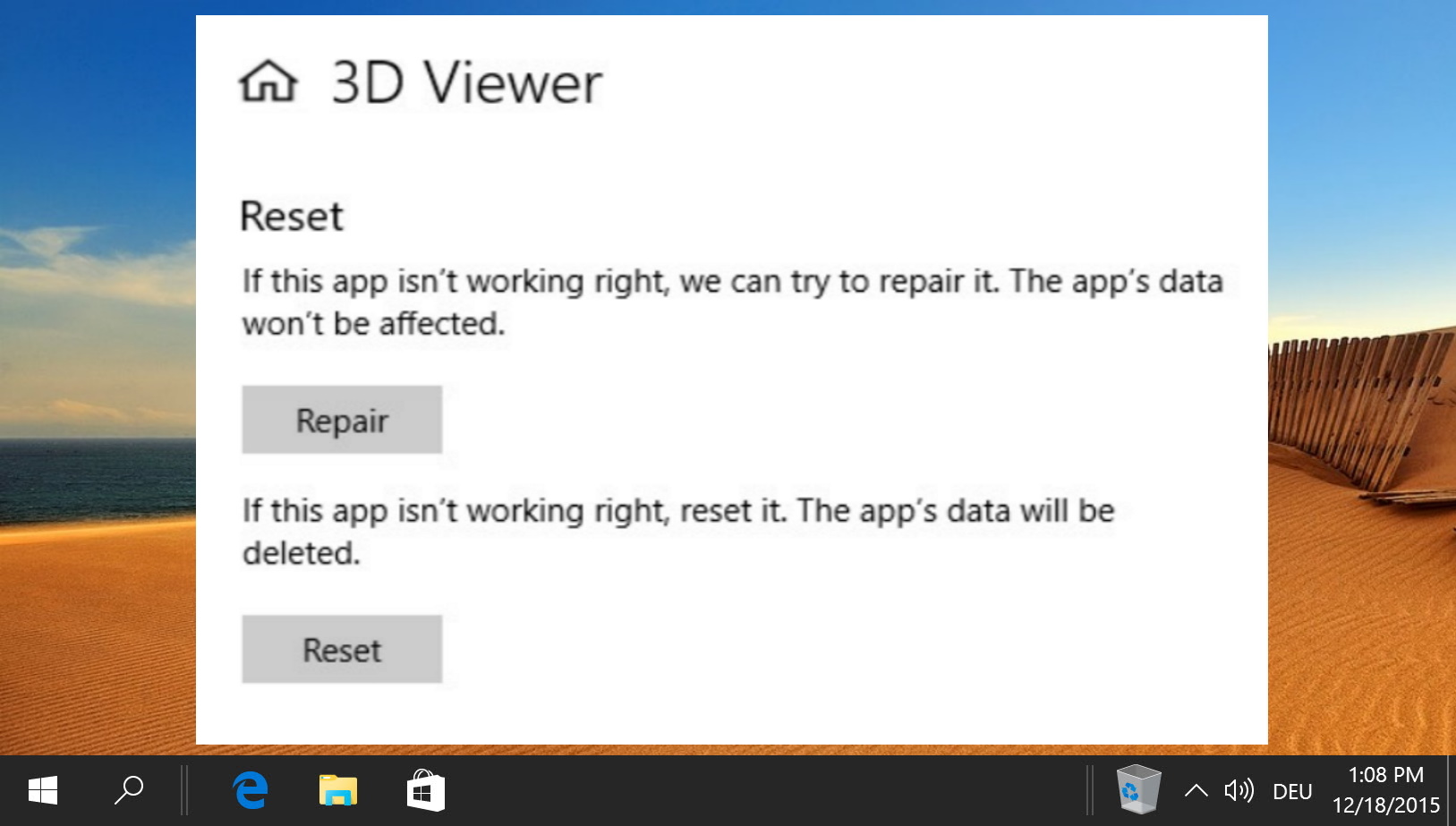Click the Repair button
The image size is (1456, 826).
click(x=342, y=420)
